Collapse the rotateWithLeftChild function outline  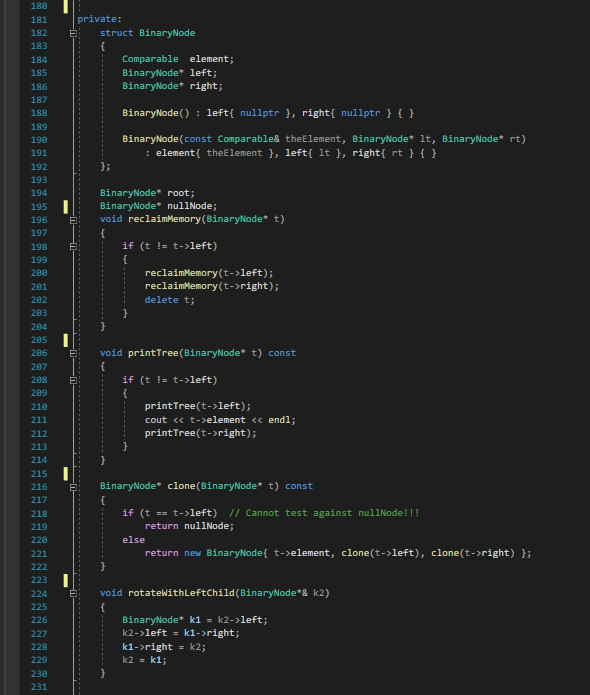pos(73,593)
